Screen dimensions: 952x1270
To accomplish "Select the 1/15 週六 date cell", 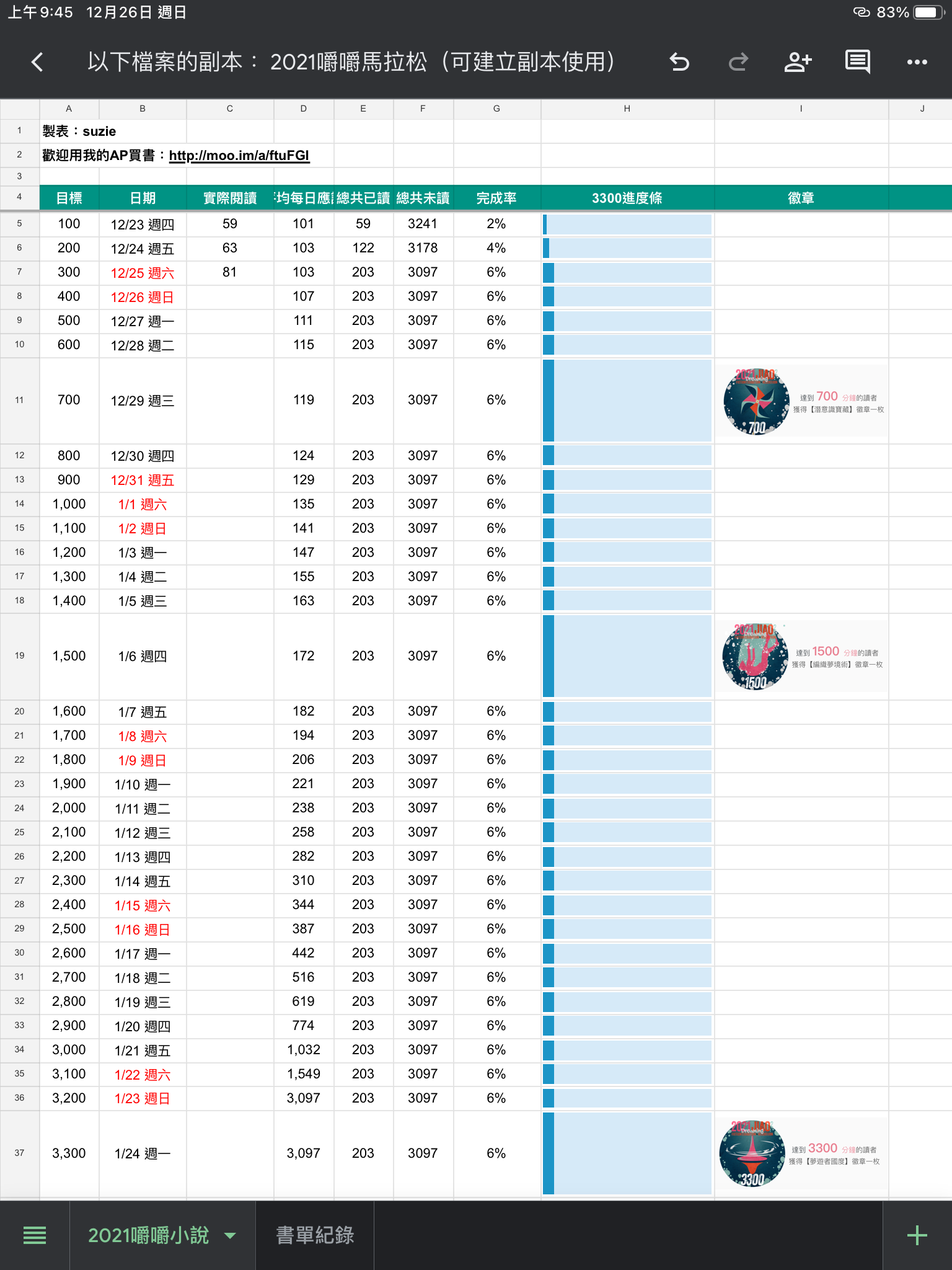I will [143, 905].
